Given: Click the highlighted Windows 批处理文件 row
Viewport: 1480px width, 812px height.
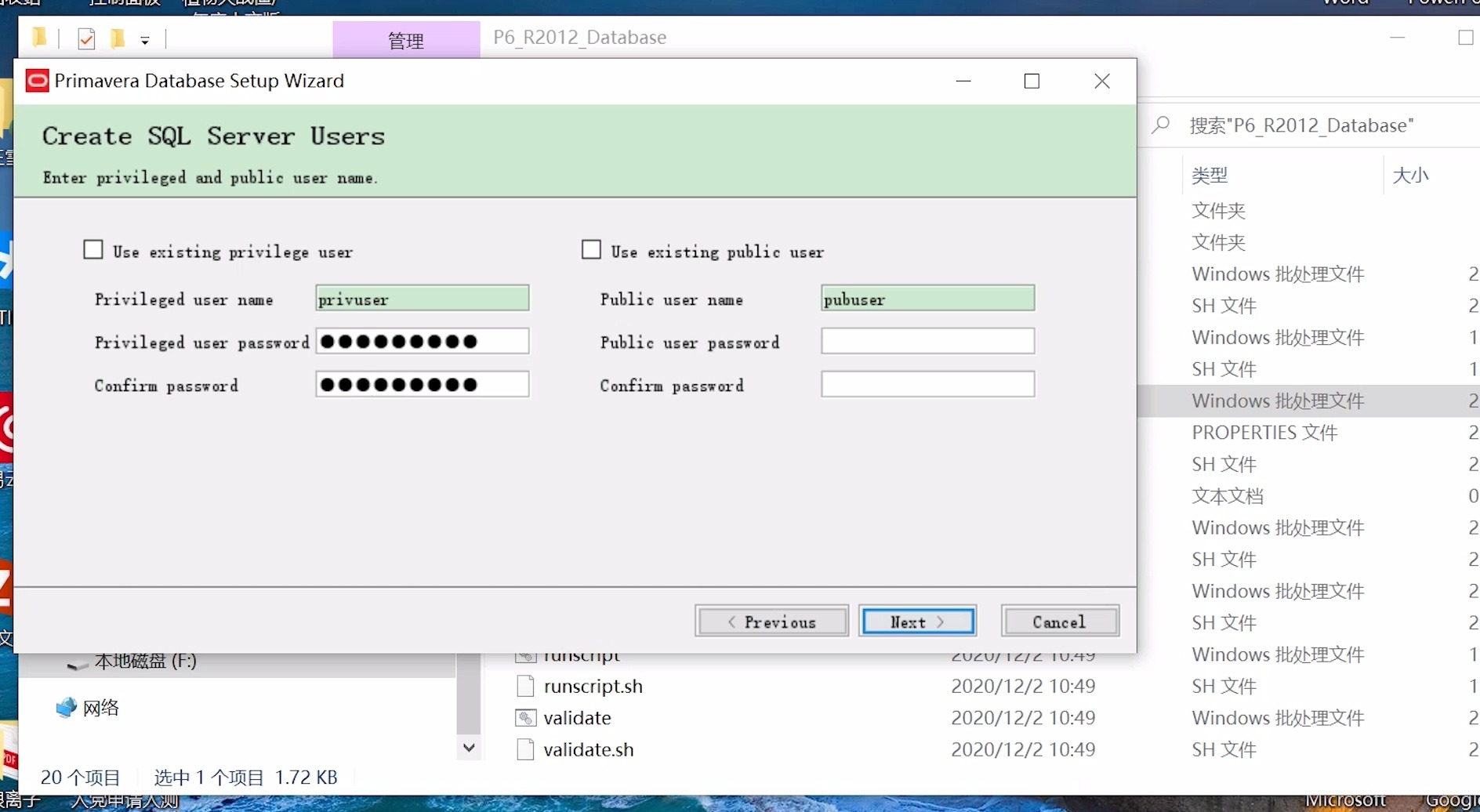Looking at the screenshot, I should 1278,401.
